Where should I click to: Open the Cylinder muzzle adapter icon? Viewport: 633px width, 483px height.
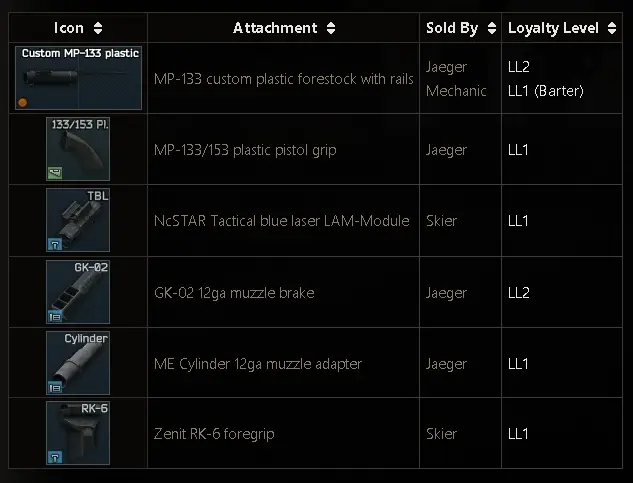click(78, 363)
